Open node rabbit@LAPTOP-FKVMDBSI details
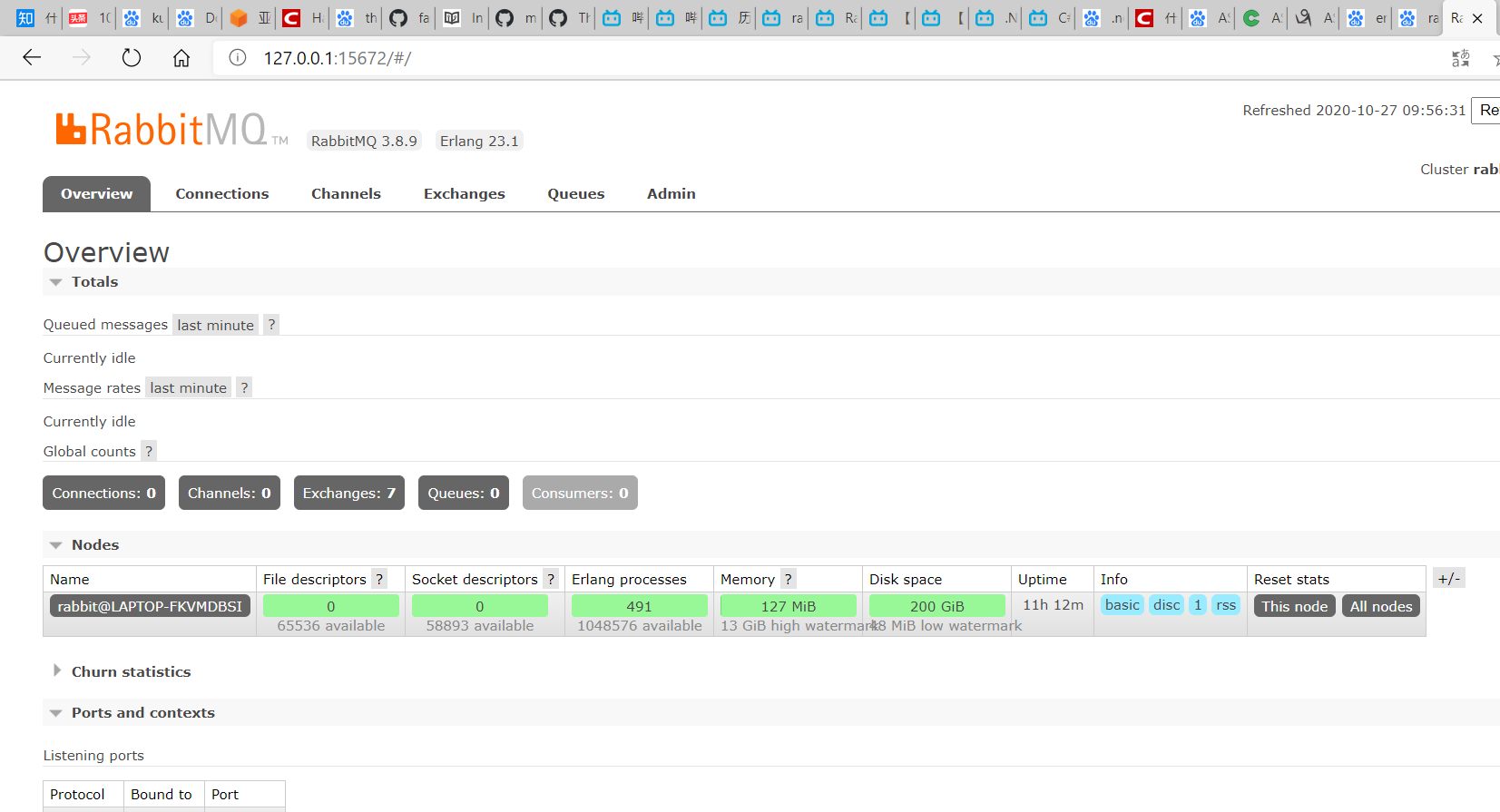The height and width of the screenshot is (812, 1500). (x=150, y=606)
